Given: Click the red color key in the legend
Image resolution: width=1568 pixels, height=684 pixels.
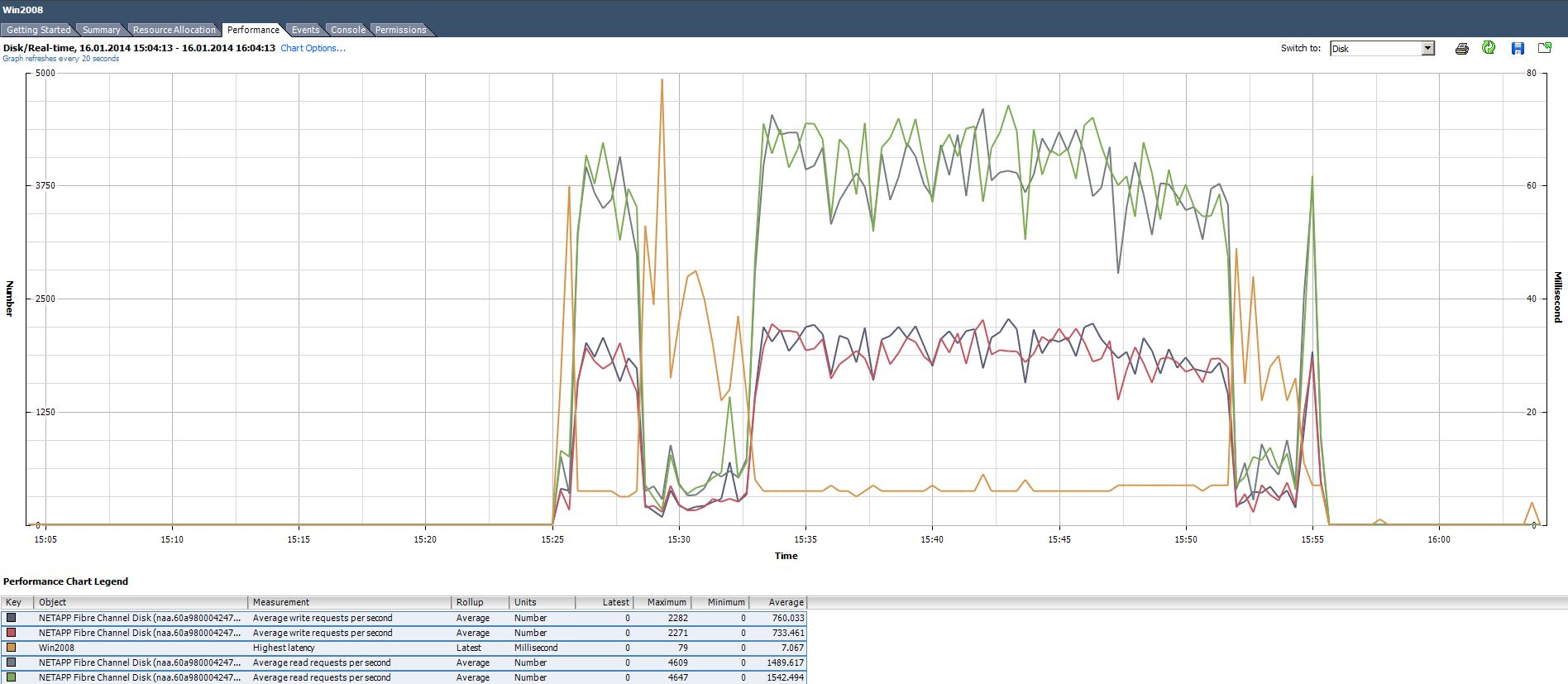Looking at the screenshot, I should click(x=12, y=633).
